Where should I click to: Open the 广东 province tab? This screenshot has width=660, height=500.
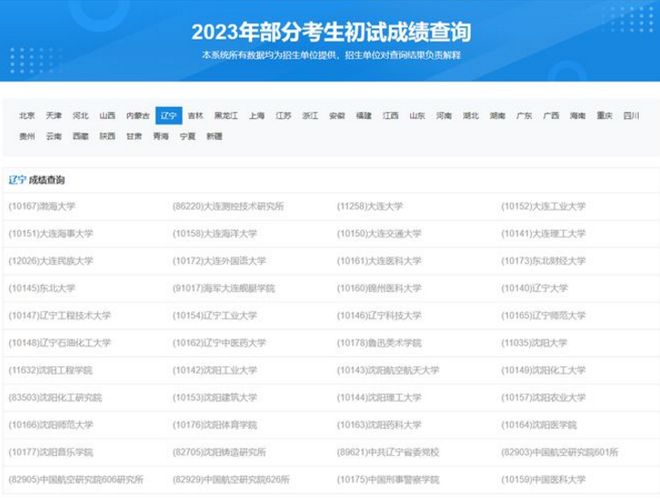523,116
